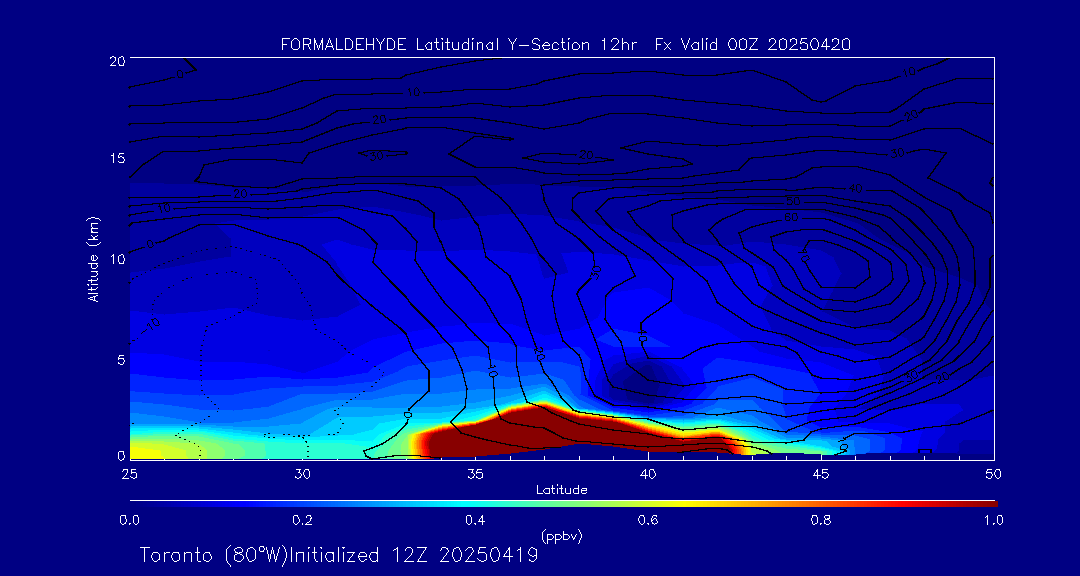This screenshot has width=1080, height=576.
Task: Click altitude axis tick label 0
Action: point(120,455)
